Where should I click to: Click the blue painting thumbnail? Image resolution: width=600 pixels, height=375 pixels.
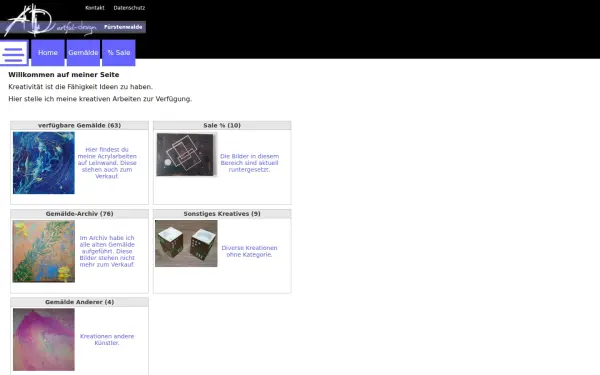point(44,163)
